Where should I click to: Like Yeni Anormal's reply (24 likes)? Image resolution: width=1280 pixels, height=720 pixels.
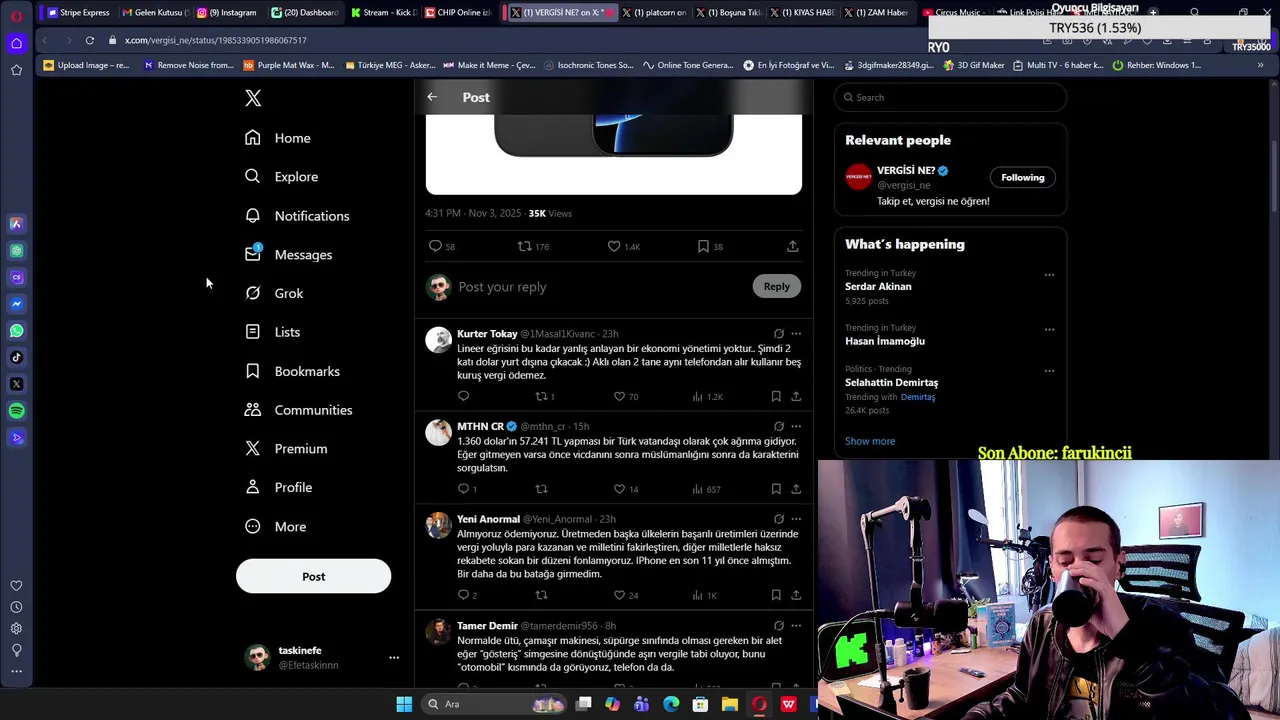coord(626,595)
